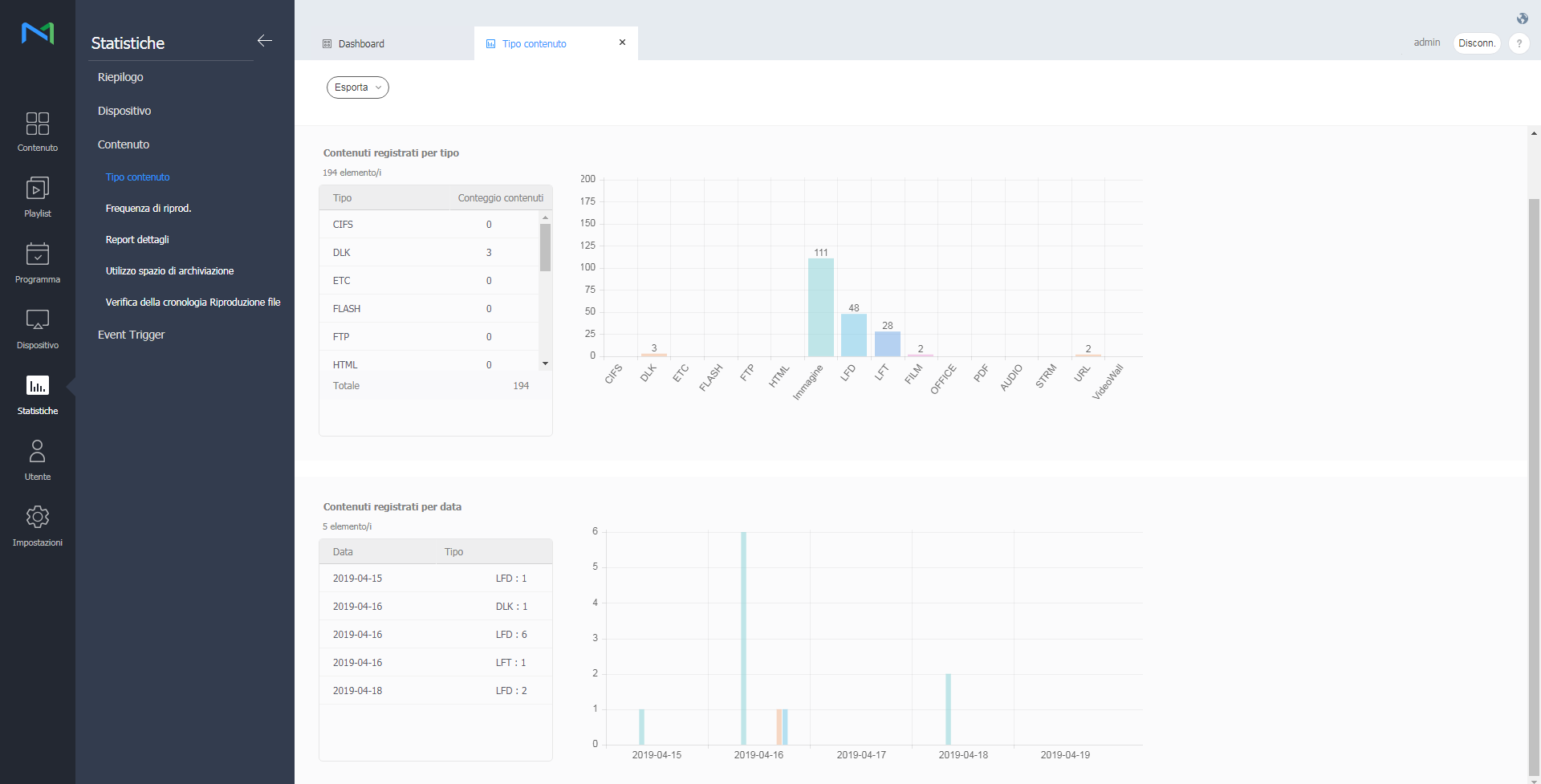Click the help question mark icon

tap(1519, 43)
